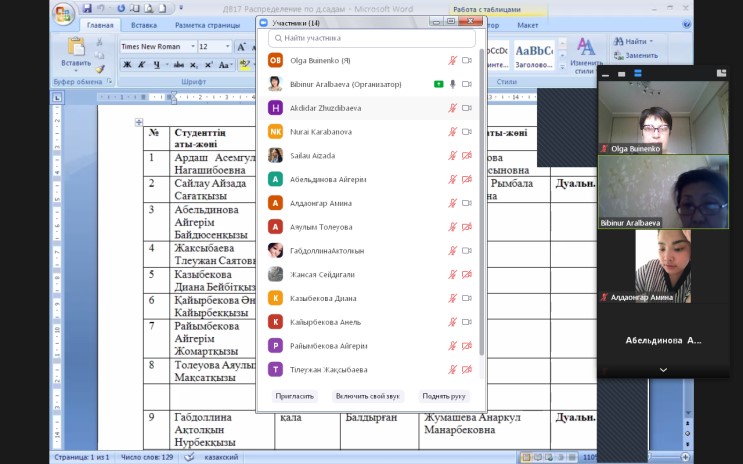
Task: Select the Format Painter brush
Action: click(100, 69)
